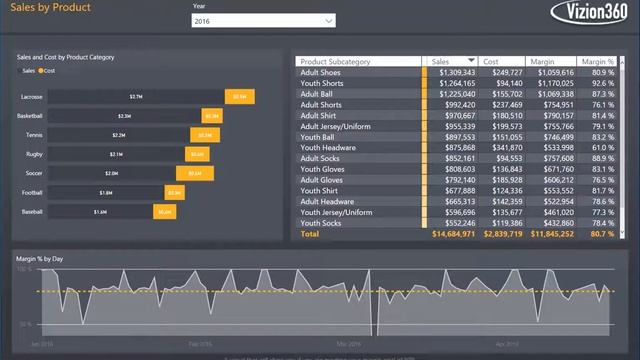Select the Adult Shoes row
Image resolution: width=640 pixels, height=360 pixels.
(x=457, y=72)
